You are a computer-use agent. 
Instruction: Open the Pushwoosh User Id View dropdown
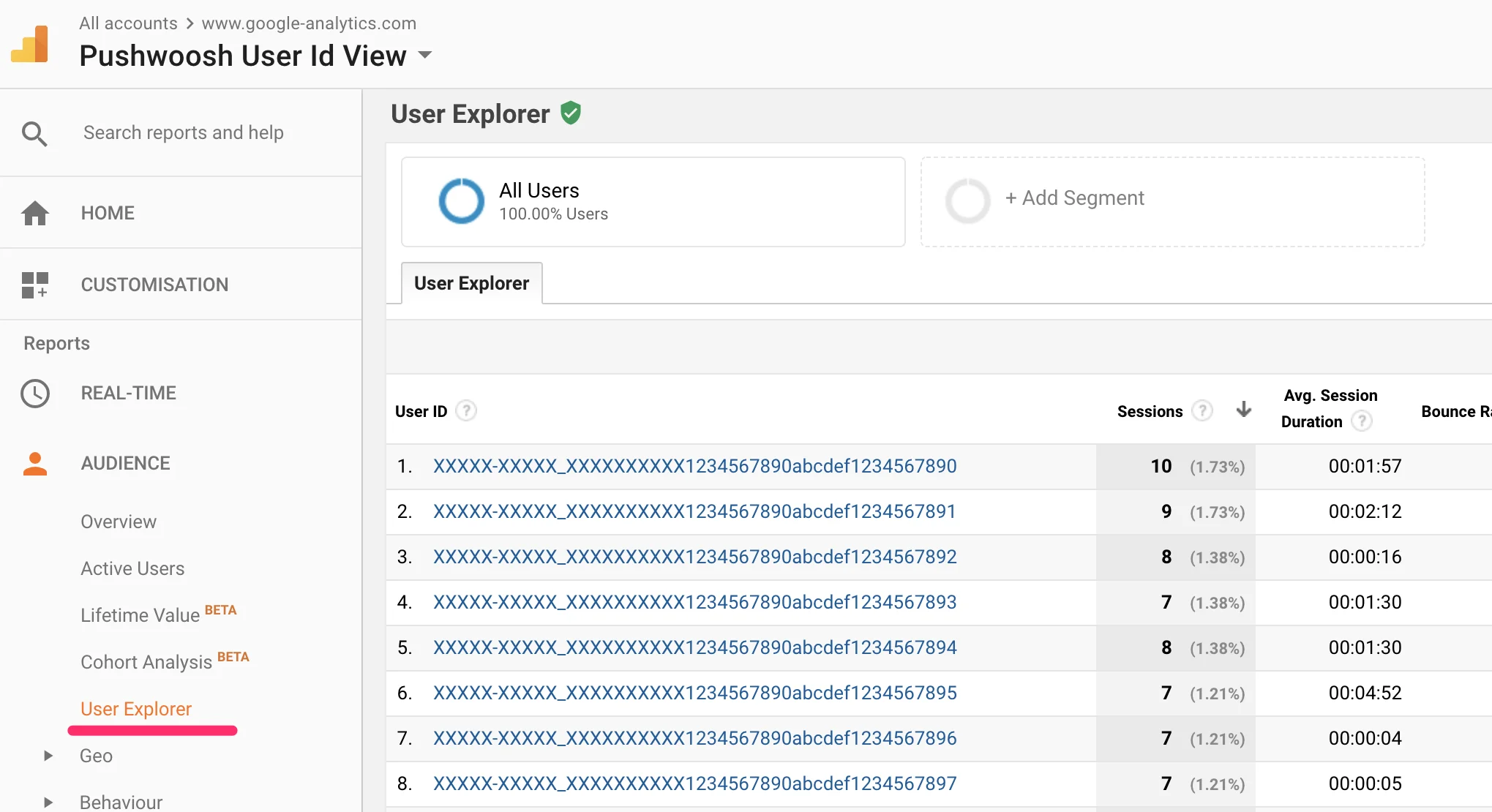click(424, 56)
